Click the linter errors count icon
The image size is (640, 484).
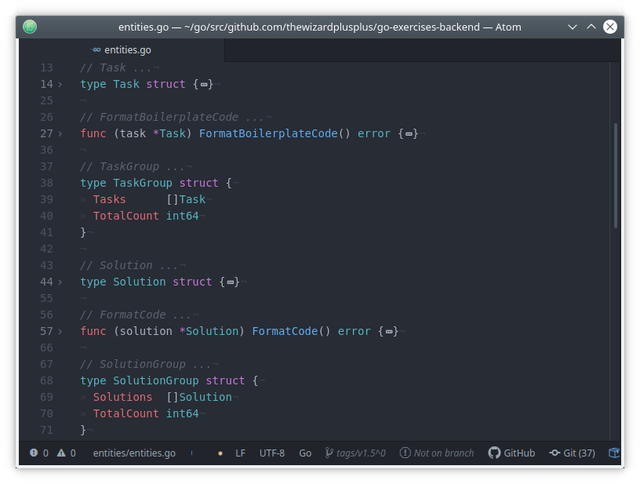point(34,453)
